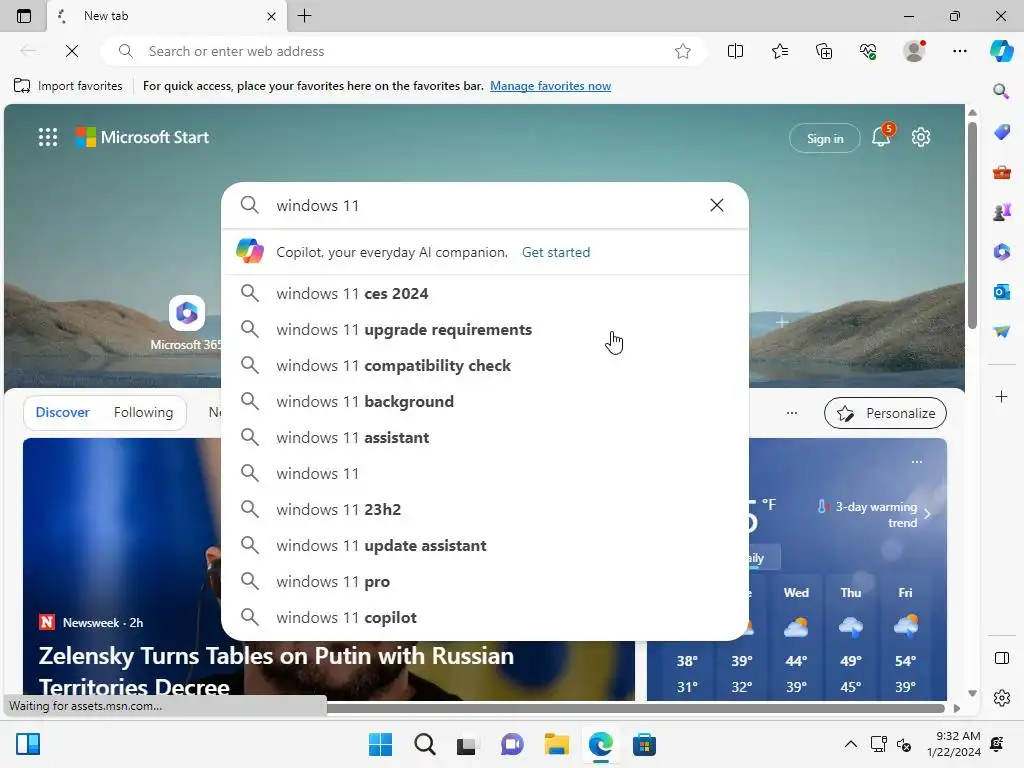1024x768 pixels.
Task: Select suggestion windows 11 ces 2024
Action: (485, 293)
